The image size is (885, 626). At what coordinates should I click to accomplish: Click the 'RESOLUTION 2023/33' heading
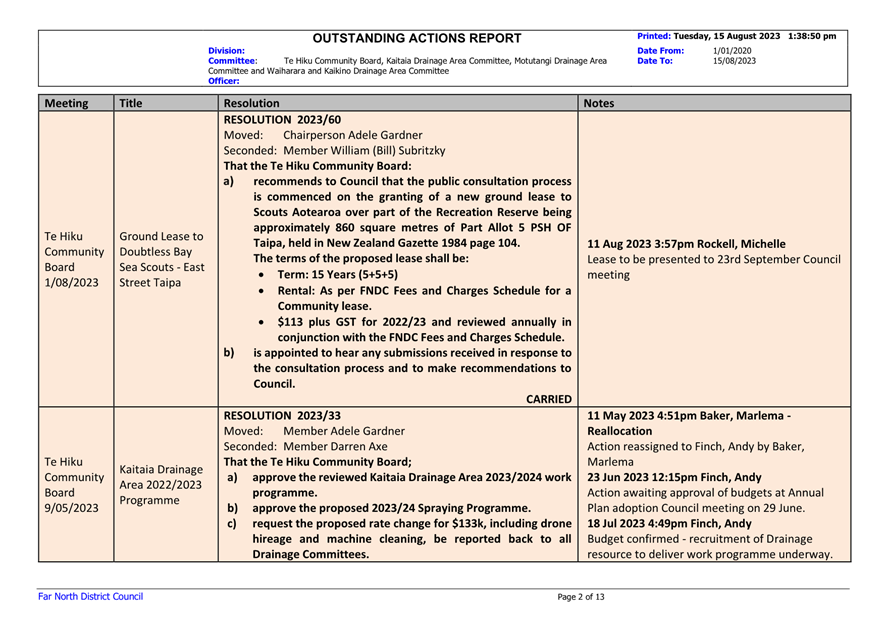282,415
